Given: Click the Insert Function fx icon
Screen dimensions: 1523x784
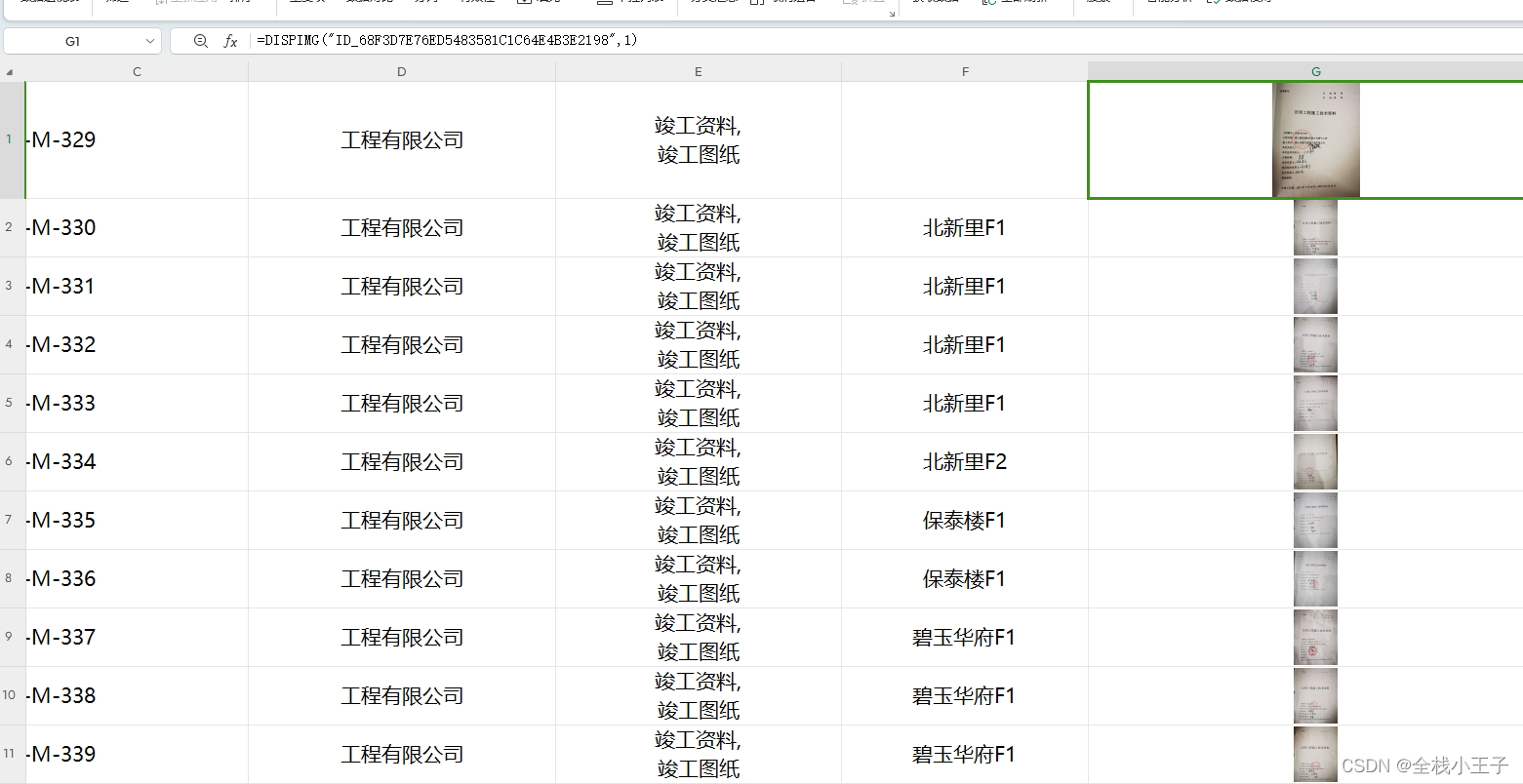Looking at the screenshot, I should click(x=230, y=40).
